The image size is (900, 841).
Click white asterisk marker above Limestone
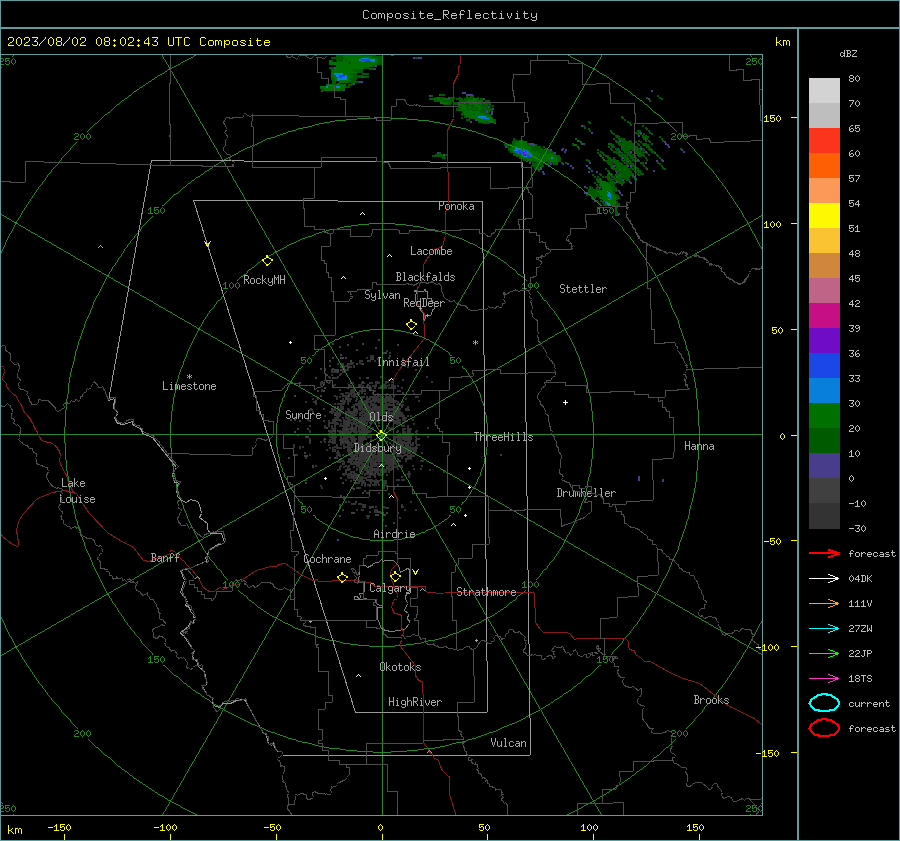[x=189, y=377]
